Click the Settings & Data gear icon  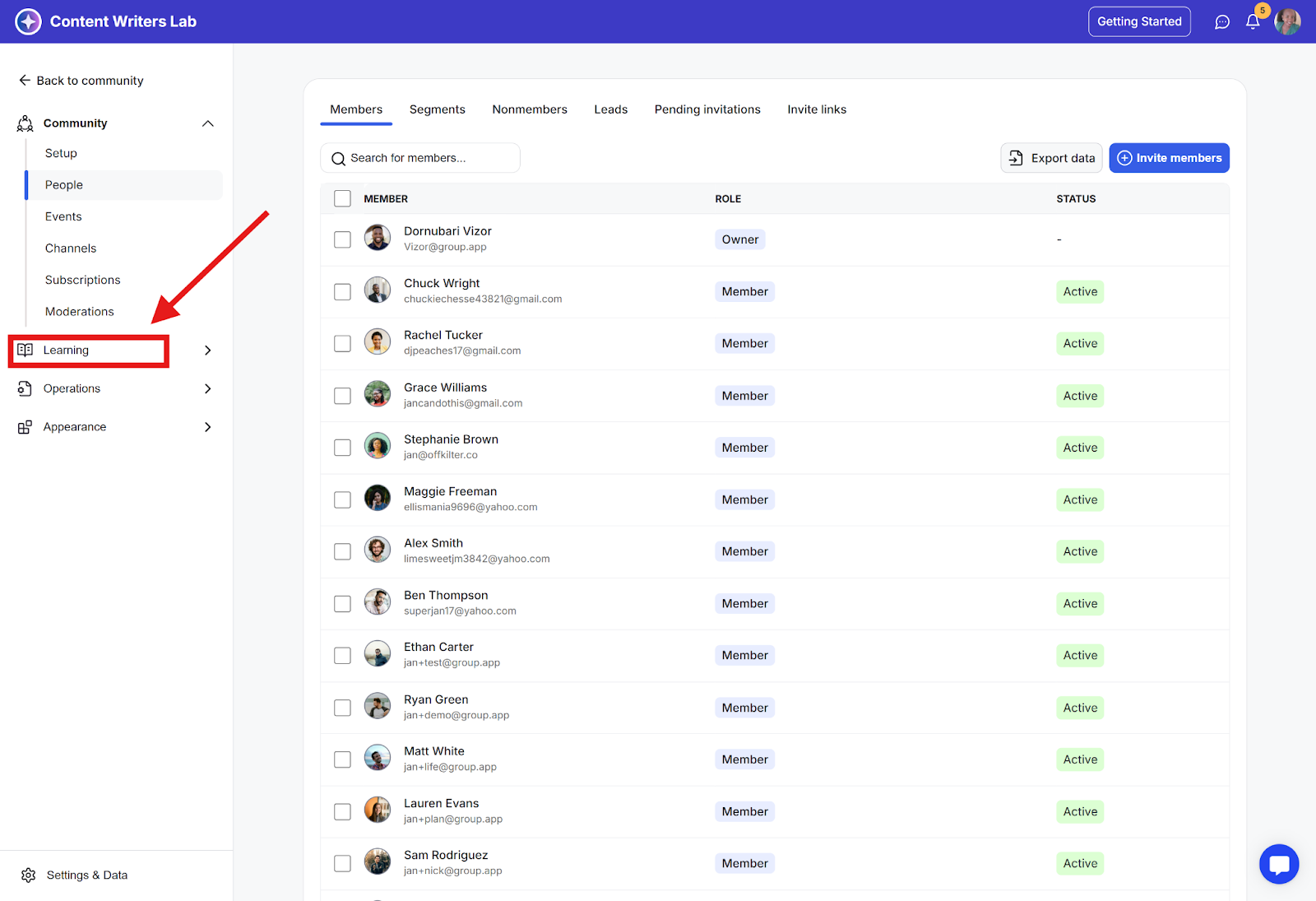point(29,875)
